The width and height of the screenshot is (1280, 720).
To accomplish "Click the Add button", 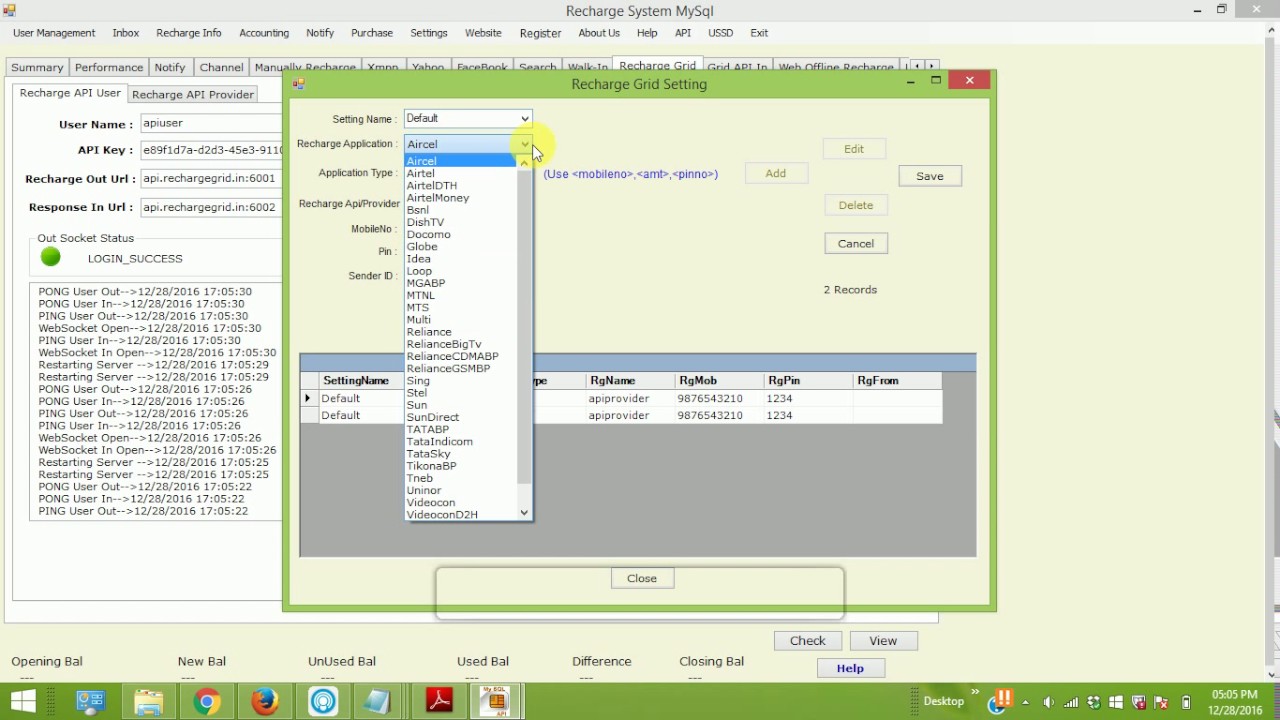I will [x=776, y=173].
